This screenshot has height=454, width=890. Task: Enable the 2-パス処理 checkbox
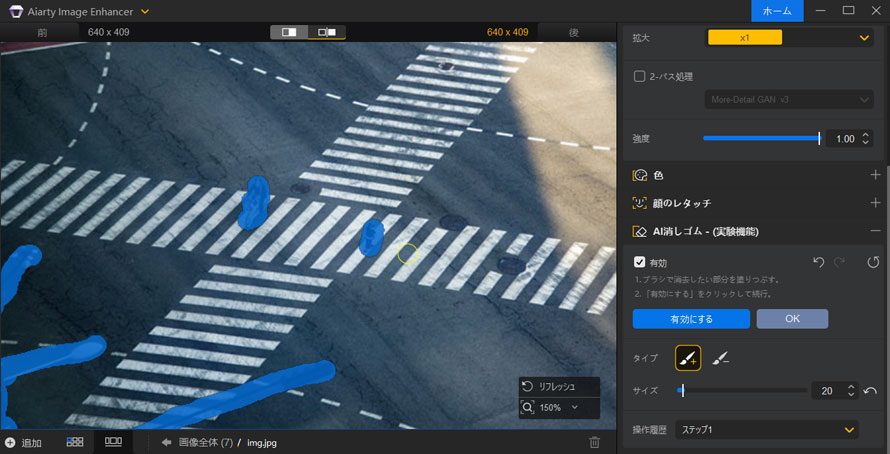pyautogui.click(x=639, y=76)
